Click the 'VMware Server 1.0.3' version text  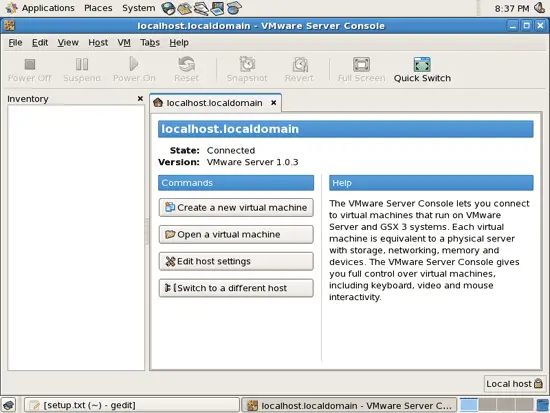pyautogui.click(x=253, y=162)
